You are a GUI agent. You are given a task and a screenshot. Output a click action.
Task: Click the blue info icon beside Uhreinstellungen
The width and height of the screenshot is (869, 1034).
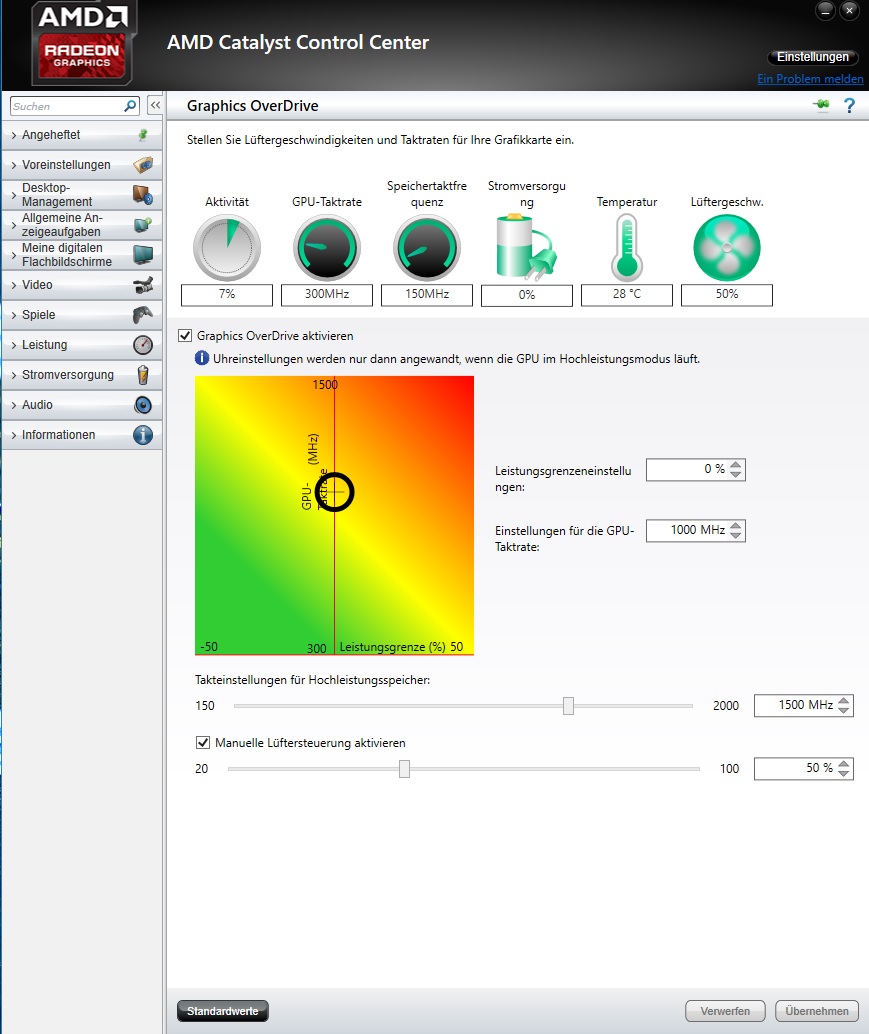point(202,358)
